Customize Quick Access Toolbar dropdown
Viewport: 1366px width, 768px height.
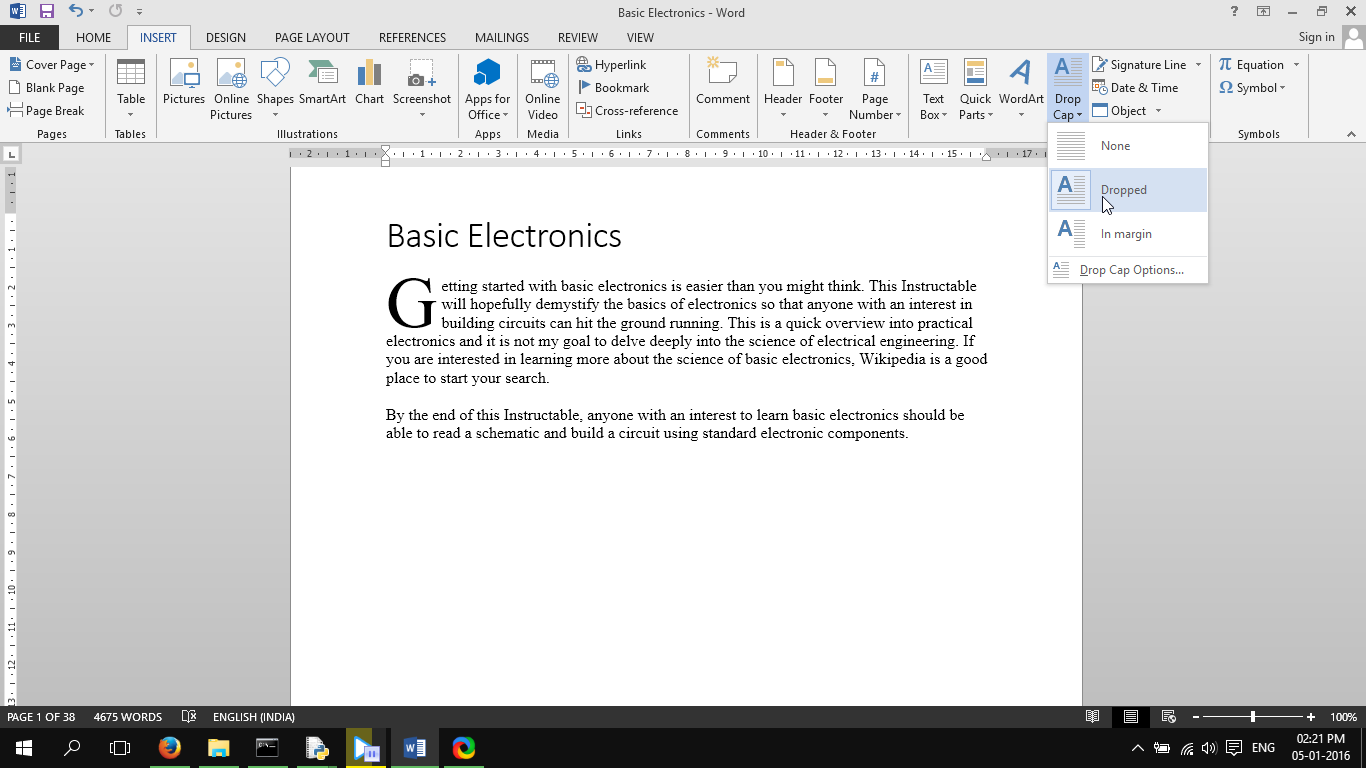139,12
